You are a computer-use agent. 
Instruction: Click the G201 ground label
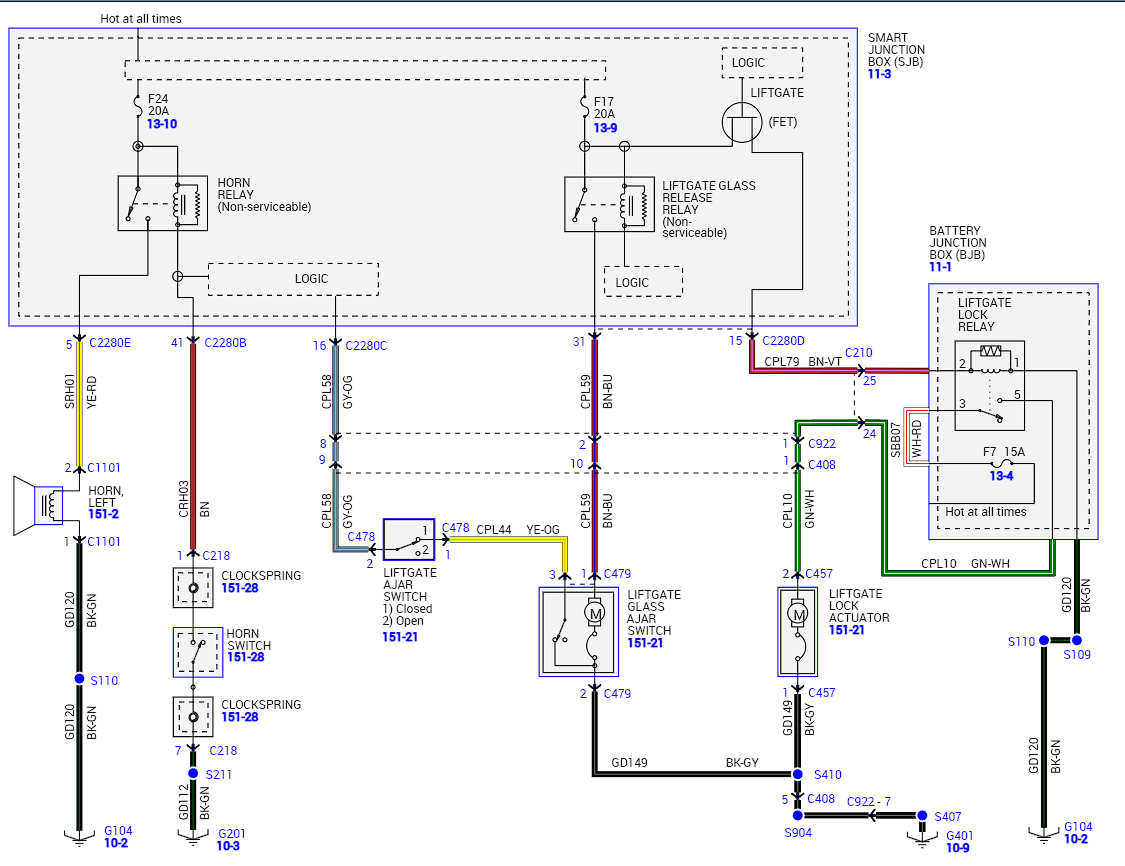click(x=232, y=834)
